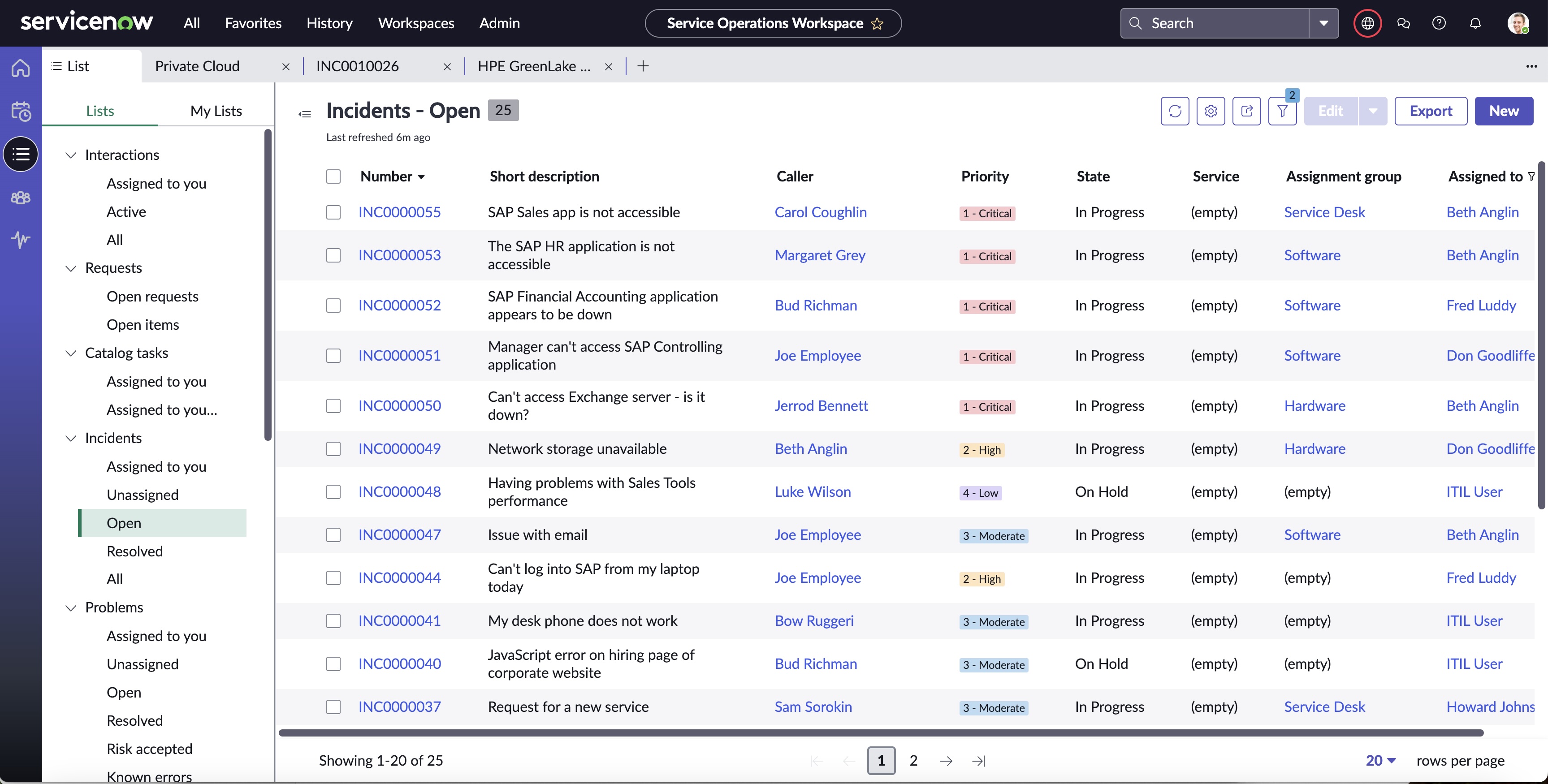
Task: Open the Favorites menu
Action: 253,23
